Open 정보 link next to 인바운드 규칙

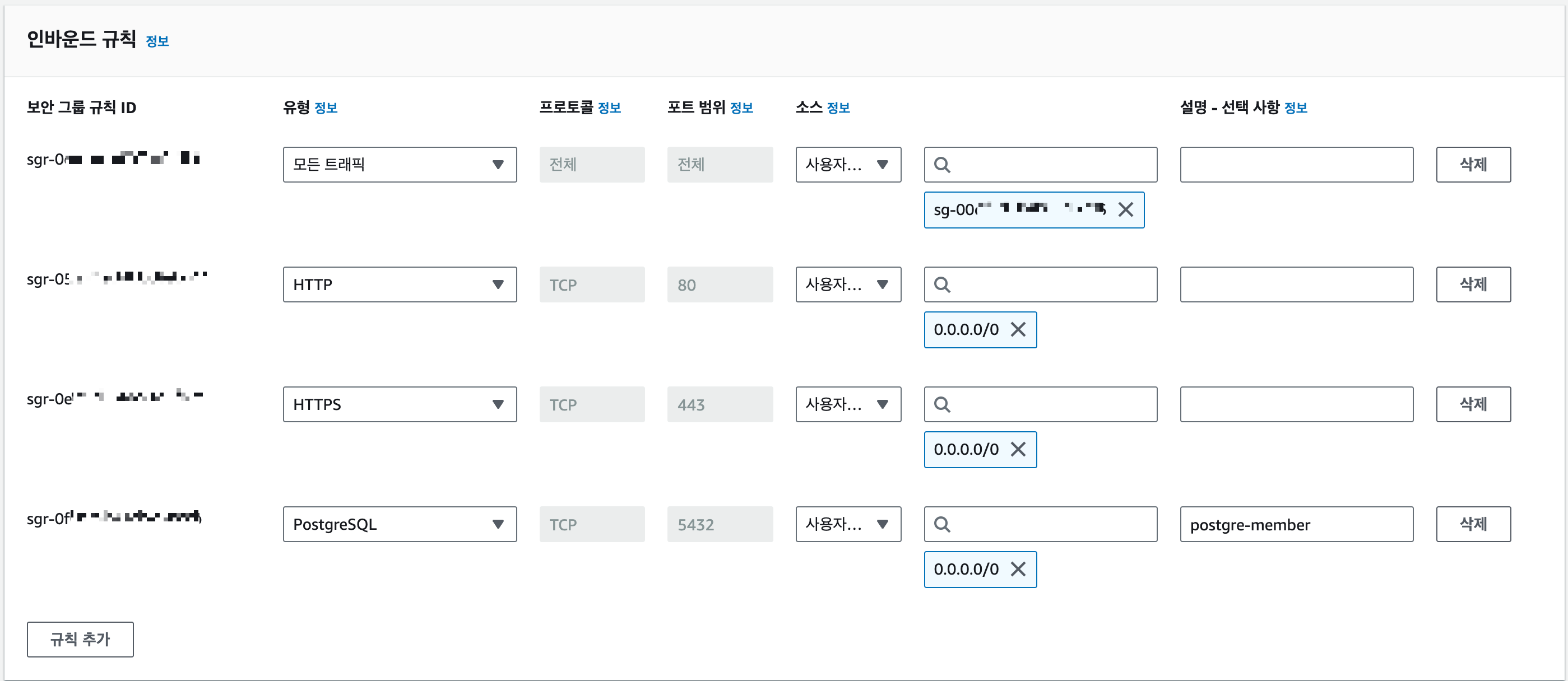pyautogui.click(x=157, y=41)
